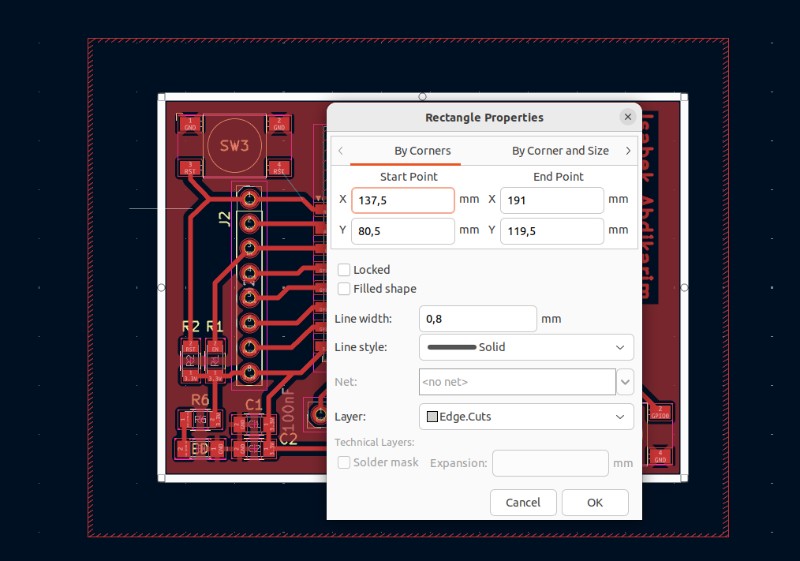Enable the Filled shape checkbox
The width and height of the screenshot is (800, 561).
point(344,289)
